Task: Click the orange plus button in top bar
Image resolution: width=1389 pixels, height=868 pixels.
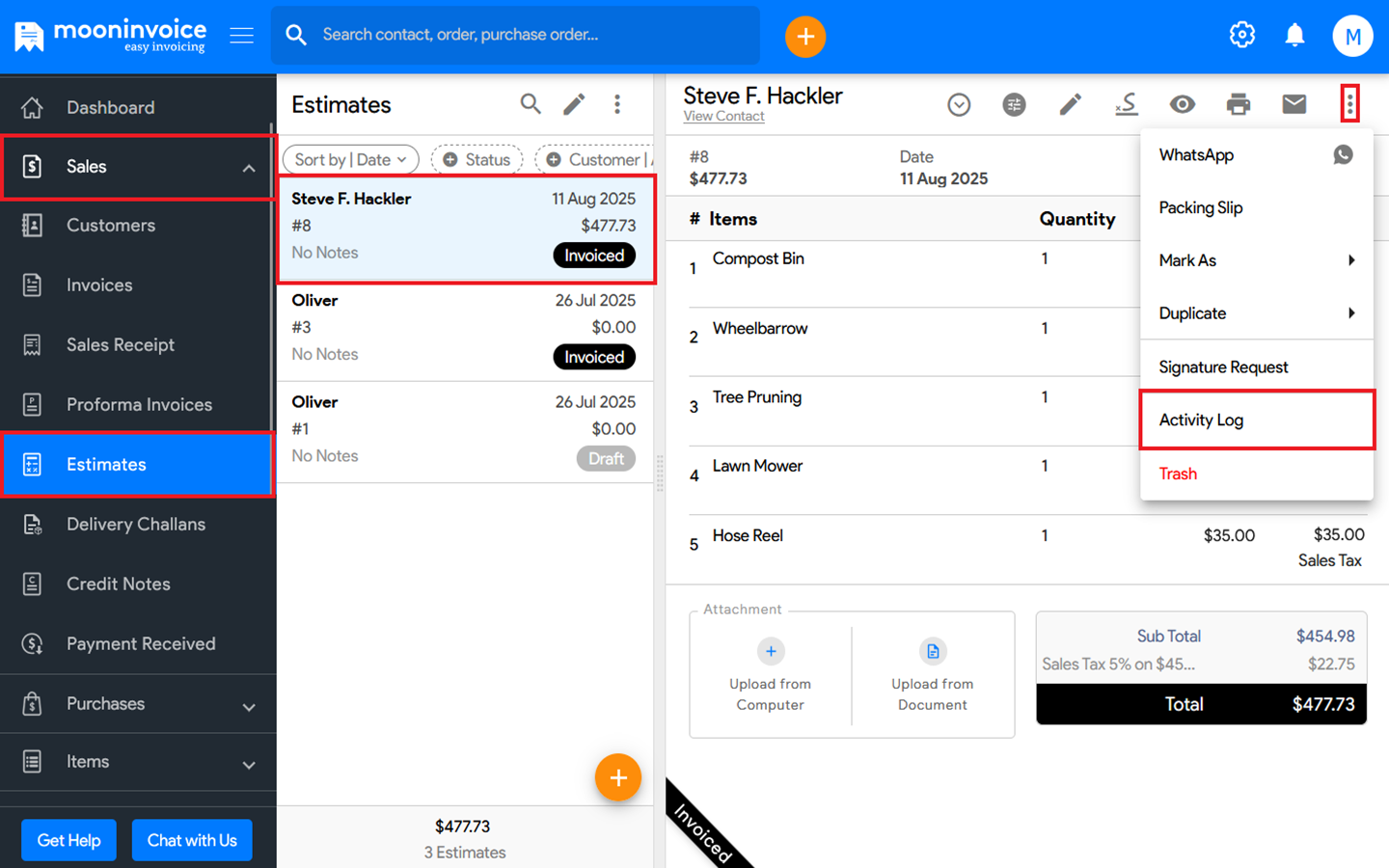Action: point(804,37)
